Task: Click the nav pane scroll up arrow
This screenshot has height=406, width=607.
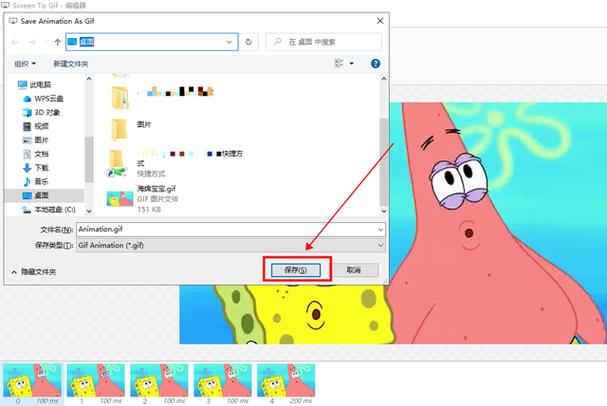Action: (89, 79)
